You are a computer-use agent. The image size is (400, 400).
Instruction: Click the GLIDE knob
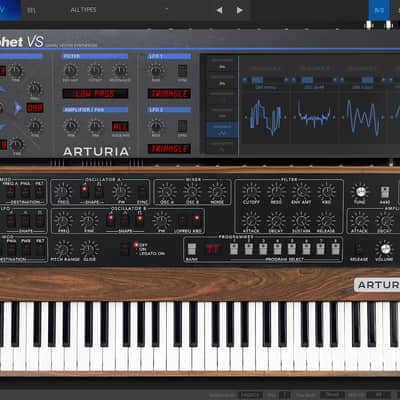[89, 249]
